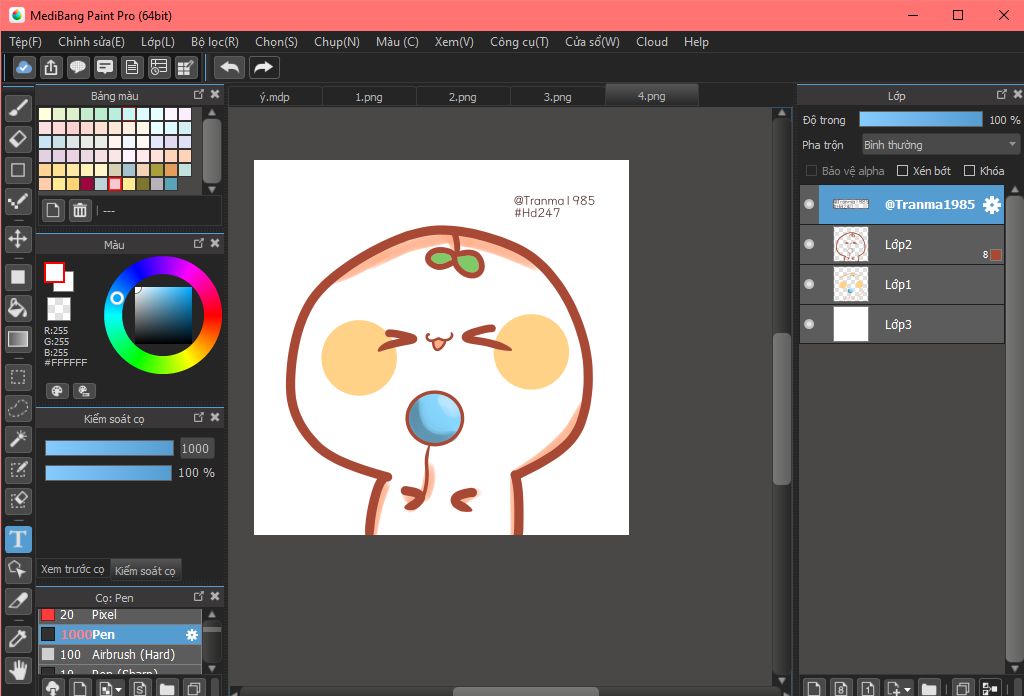Close the Bảng màu panel
The image size is (1024, 696).
[215, 95]
